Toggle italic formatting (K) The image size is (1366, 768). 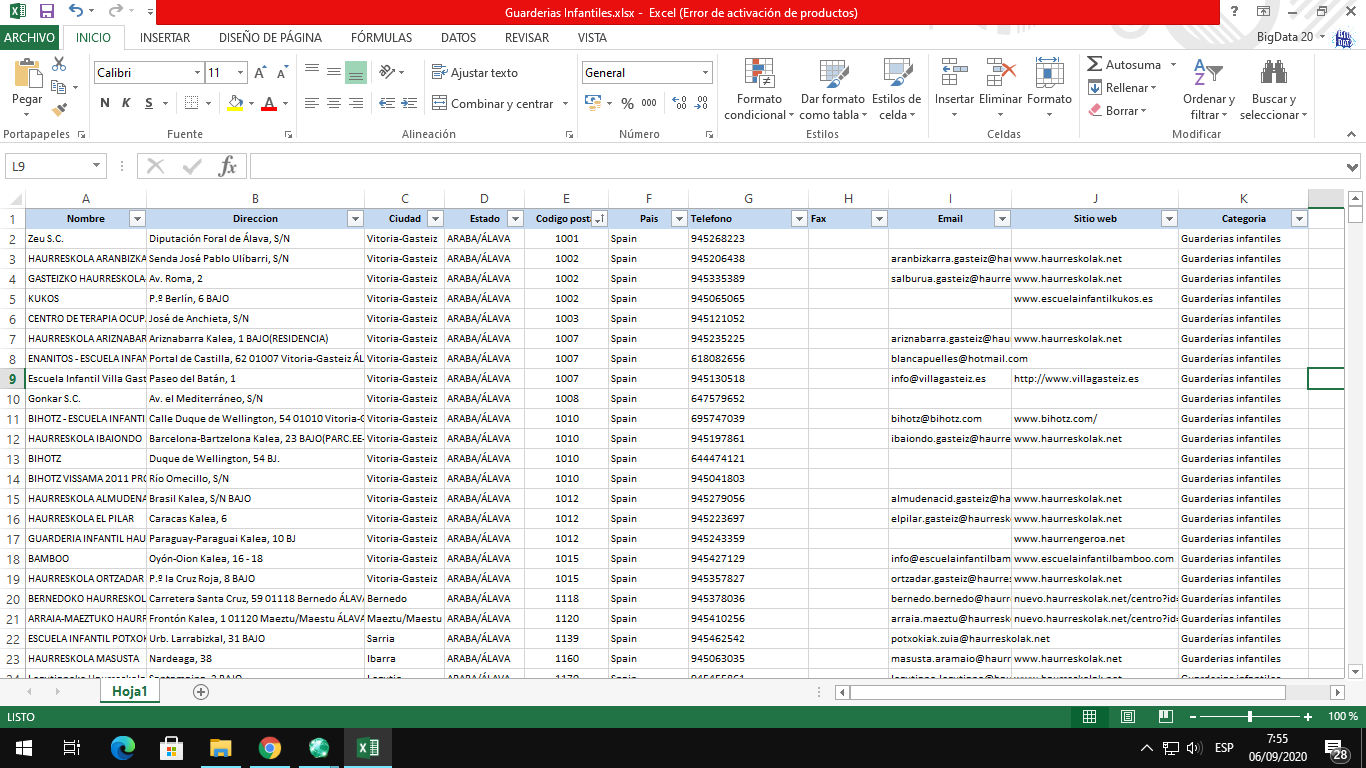point(126,103)
